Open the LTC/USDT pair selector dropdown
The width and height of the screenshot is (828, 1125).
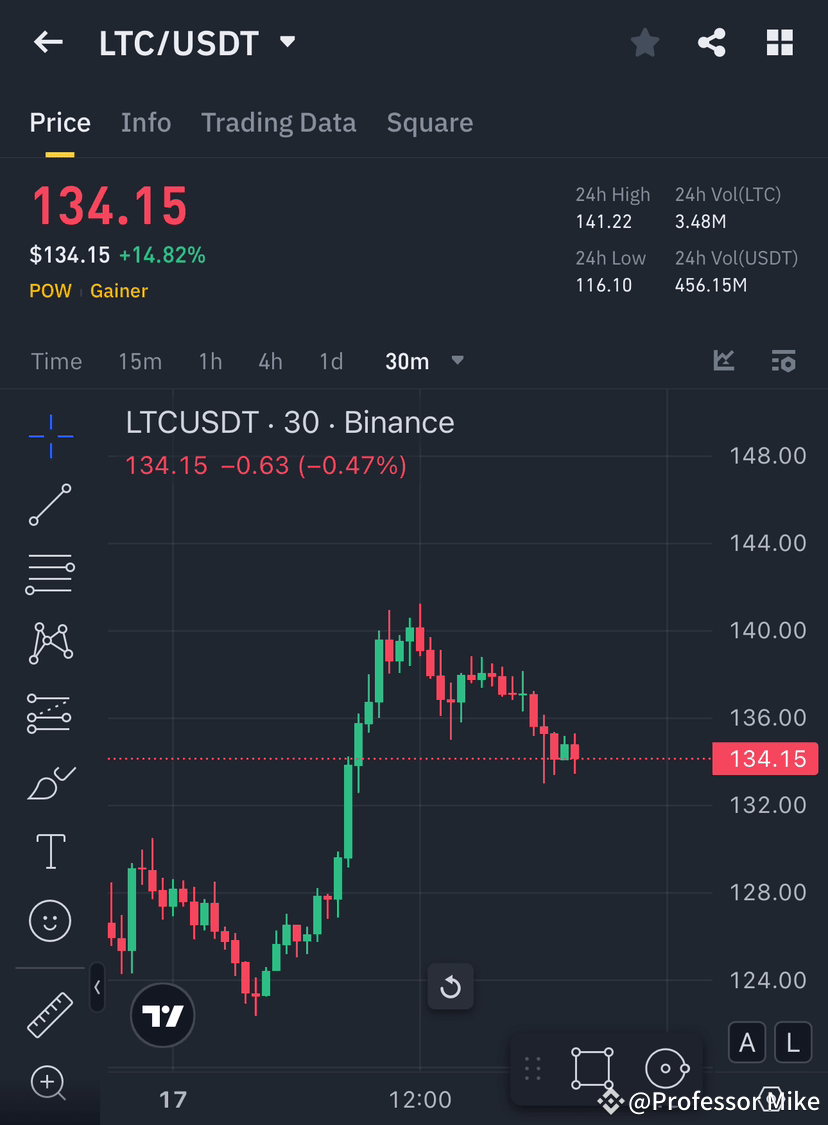(286, 42)
